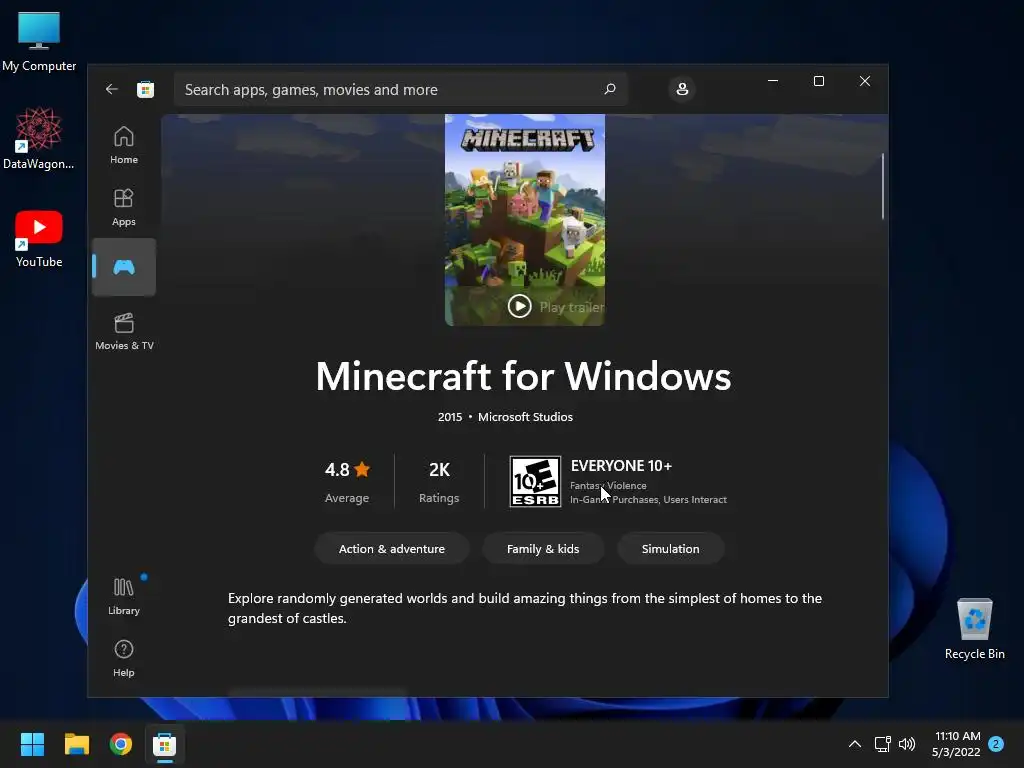The image size is (1024, 768).
Task: Click the Minecraft cover art thumbnail
Action: (525, 219)
